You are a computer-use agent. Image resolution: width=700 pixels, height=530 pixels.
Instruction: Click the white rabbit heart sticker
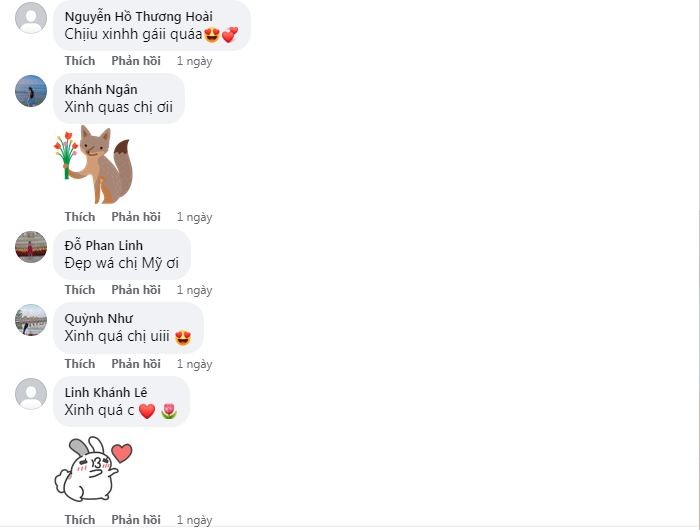point(93,468)
